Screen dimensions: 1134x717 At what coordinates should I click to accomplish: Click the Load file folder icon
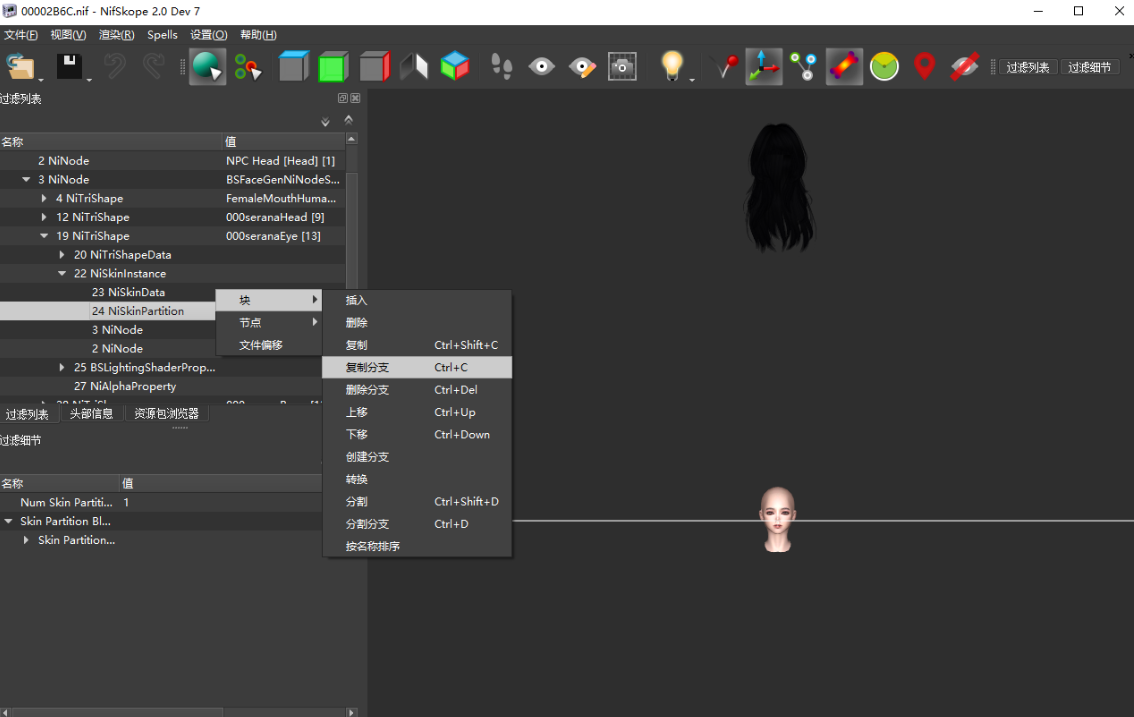pos(20,67)
